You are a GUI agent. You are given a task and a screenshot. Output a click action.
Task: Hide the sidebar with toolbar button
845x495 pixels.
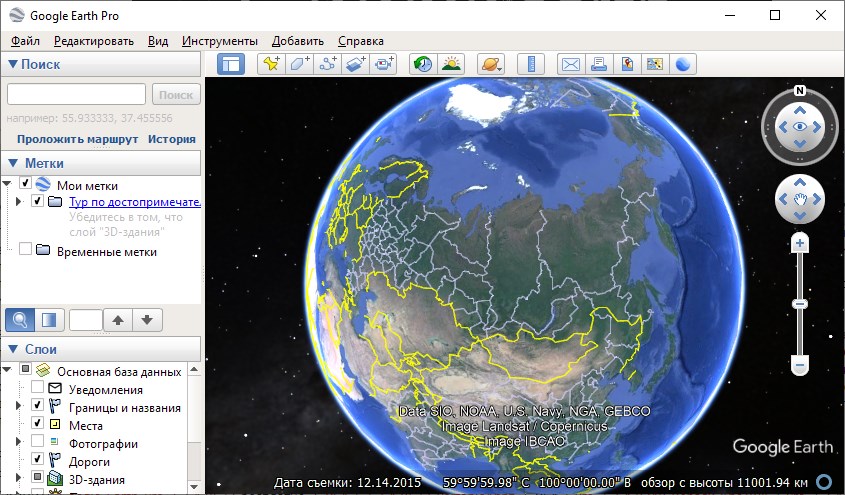(x=231, y=64)
